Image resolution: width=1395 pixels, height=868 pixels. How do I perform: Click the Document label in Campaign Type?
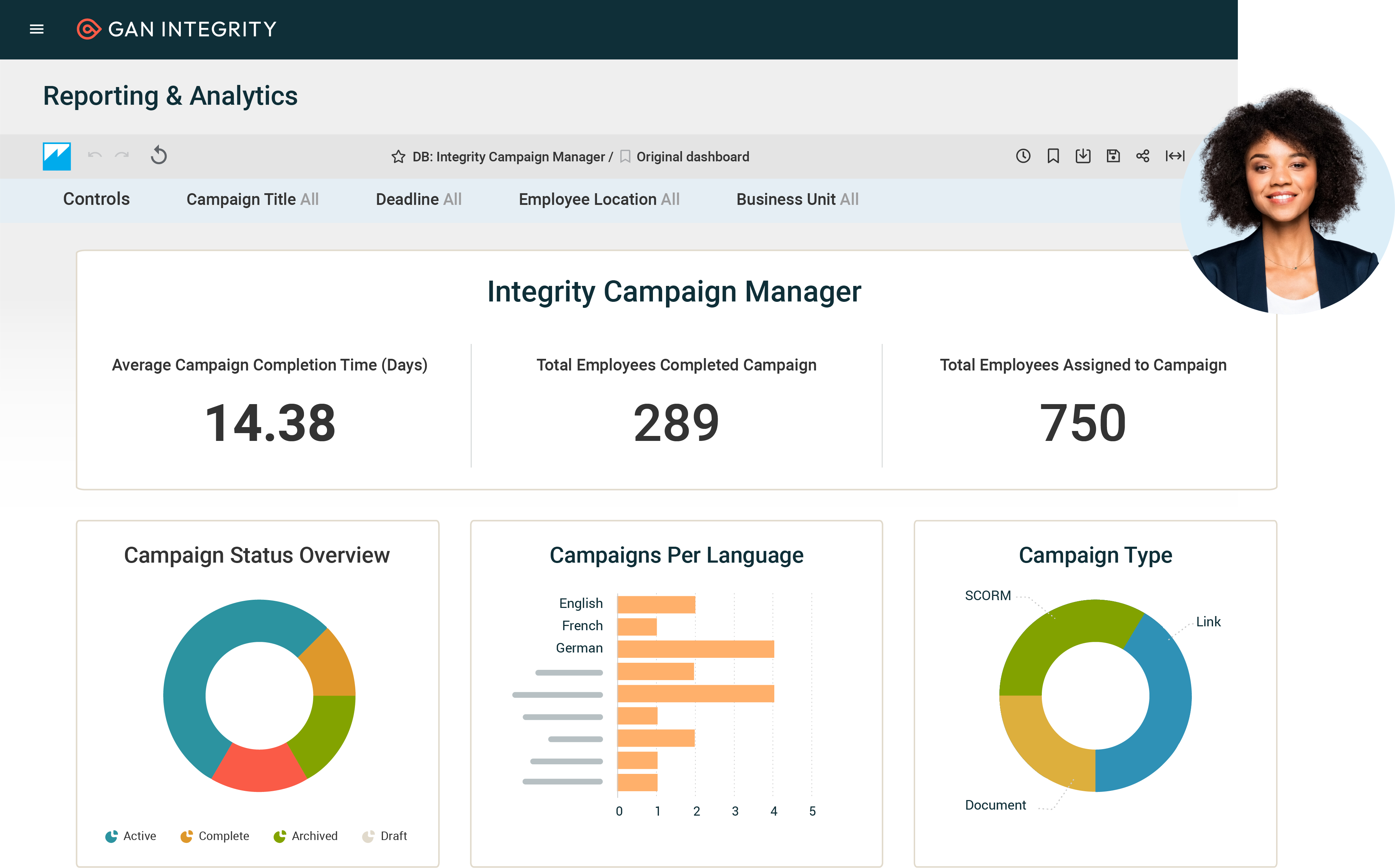[995, 805]
